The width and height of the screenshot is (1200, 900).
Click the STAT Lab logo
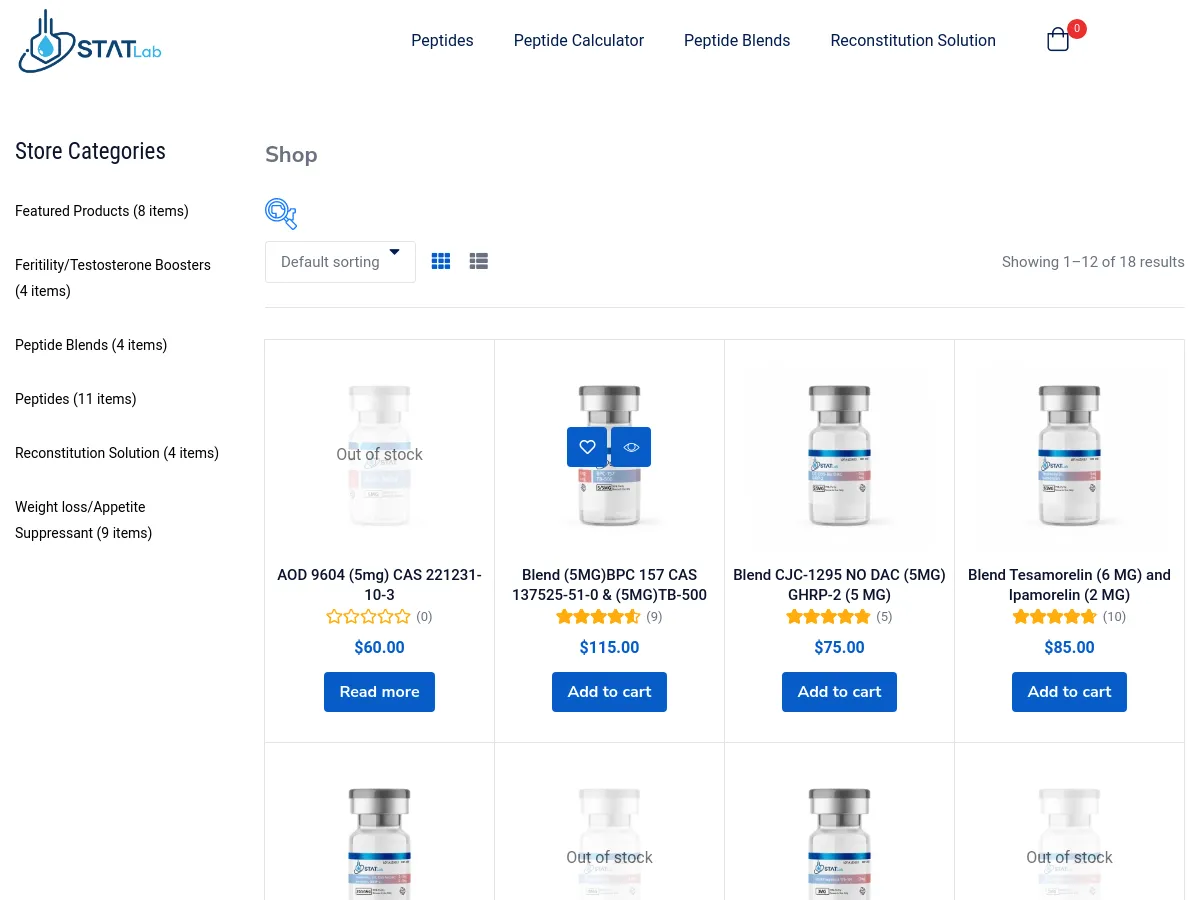[x=90, y=42]
